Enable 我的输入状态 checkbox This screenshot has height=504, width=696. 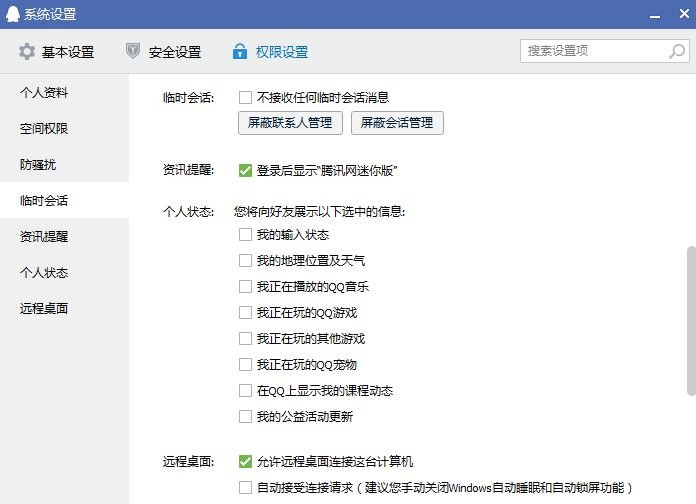pyautogui.click(x=245, y=234)
